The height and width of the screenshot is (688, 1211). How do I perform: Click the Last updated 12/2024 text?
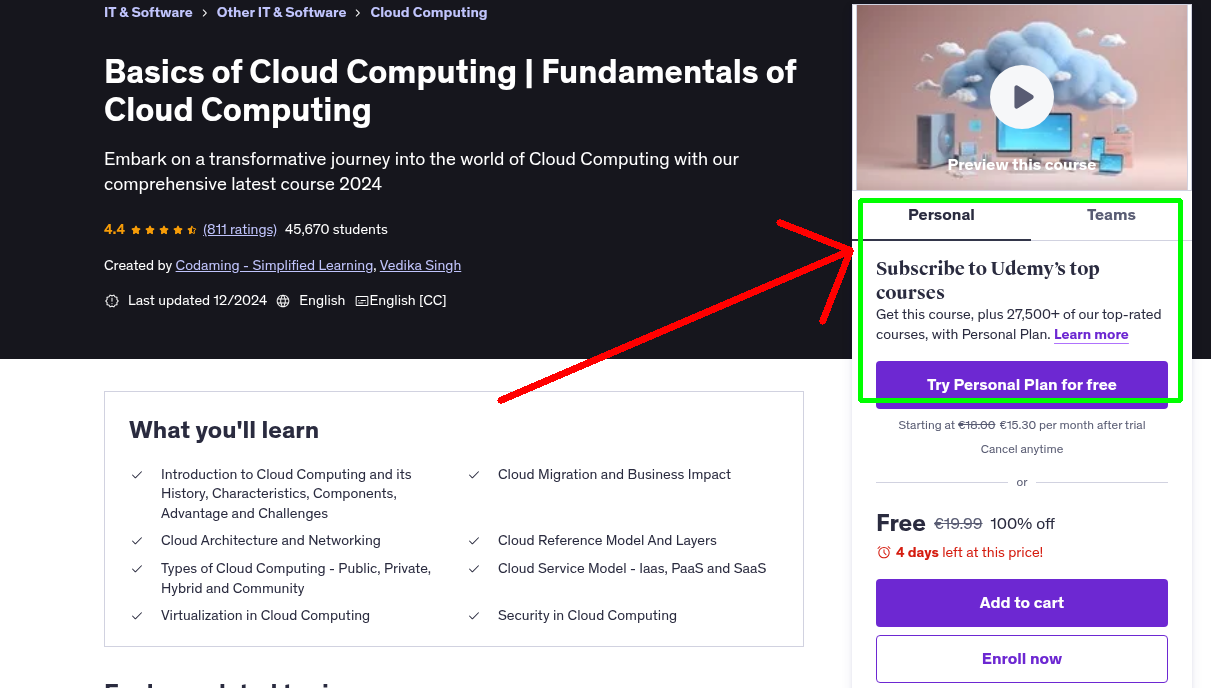[x=197, y=300]
